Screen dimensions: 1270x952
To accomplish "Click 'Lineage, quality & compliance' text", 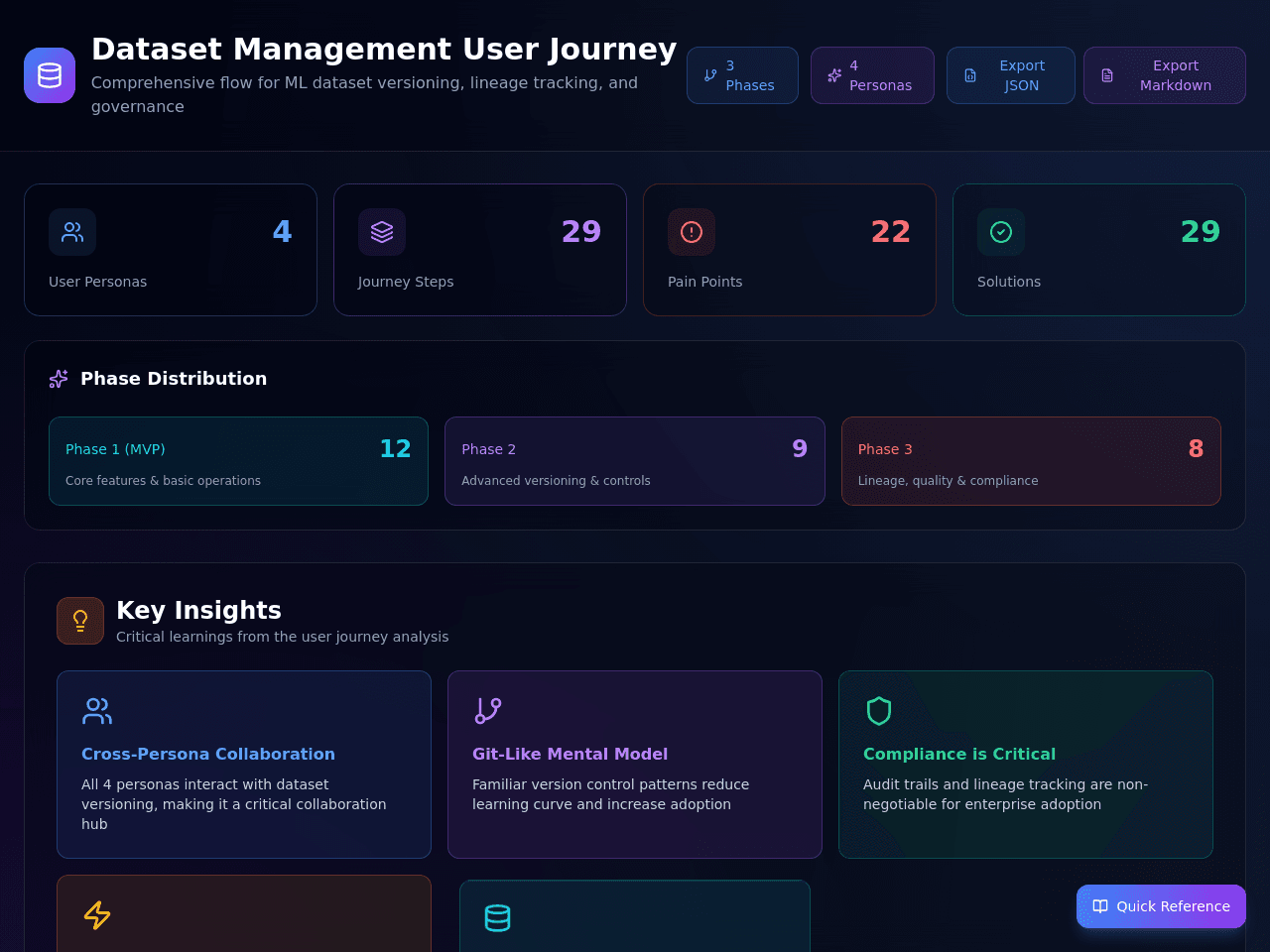I will point(948,481).
